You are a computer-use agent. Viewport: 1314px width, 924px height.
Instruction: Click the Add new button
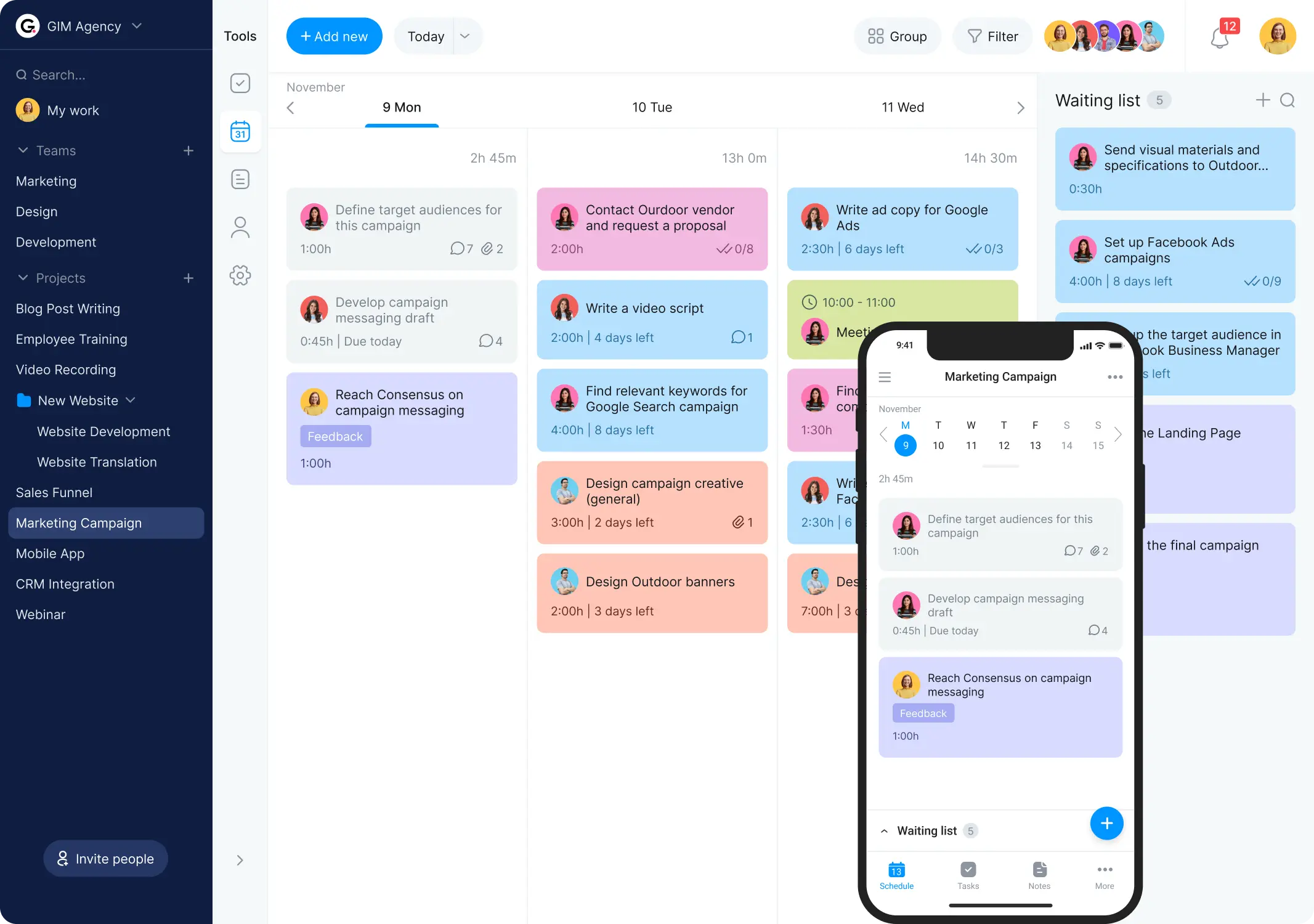pos(334,36)
